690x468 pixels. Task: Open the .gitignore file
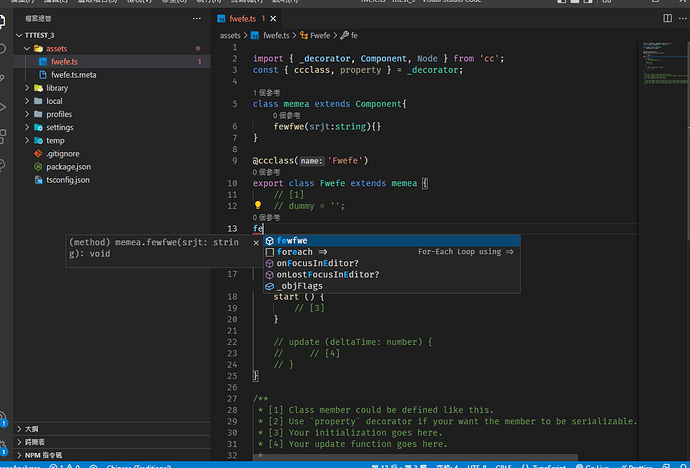point(63,153)
